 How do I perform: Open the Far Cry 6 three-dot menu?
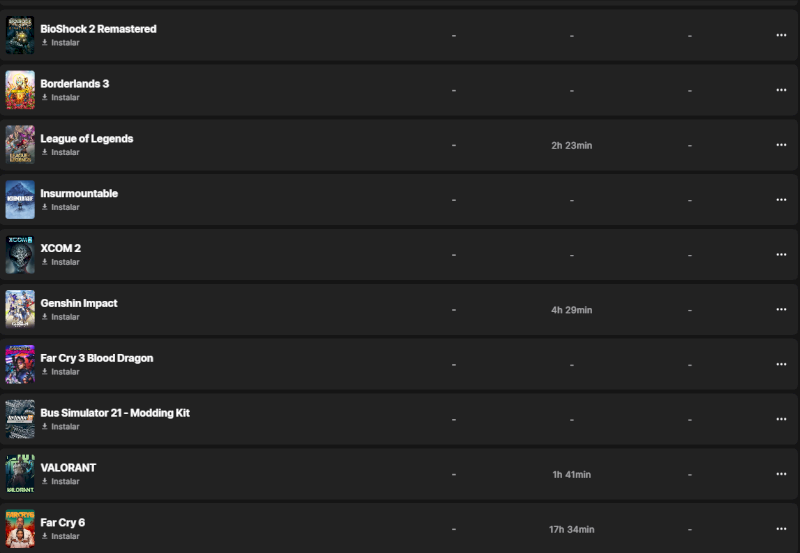[781, 529]
